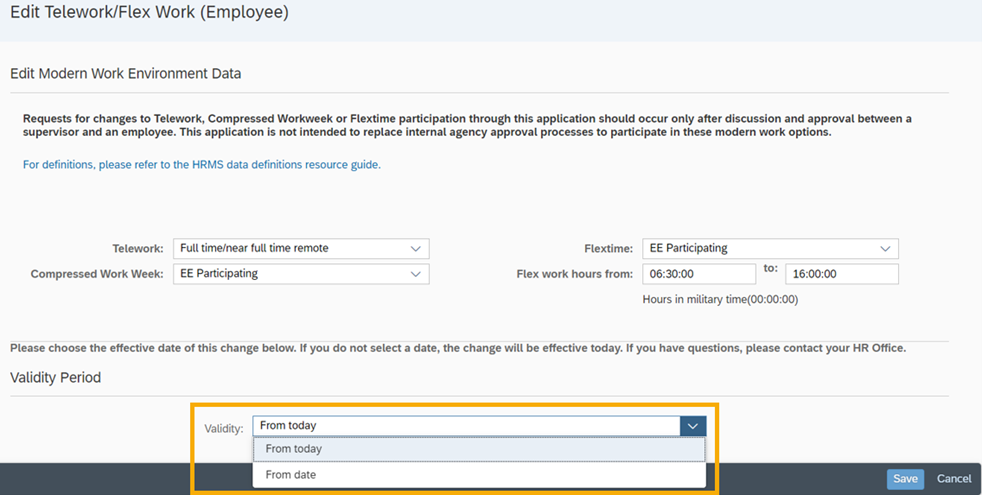Click the Validity input showing From today
Viewport: 982px width, 495px height.
[466, 426]
